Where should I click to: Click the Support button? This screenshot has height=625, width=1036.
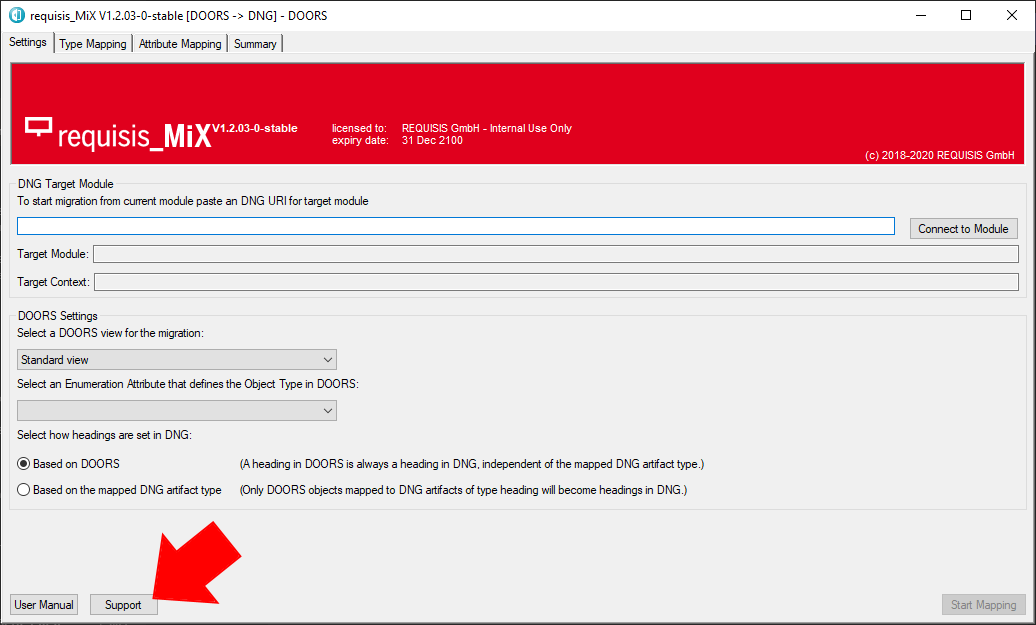pyautogui.click(x=124, y=605)
